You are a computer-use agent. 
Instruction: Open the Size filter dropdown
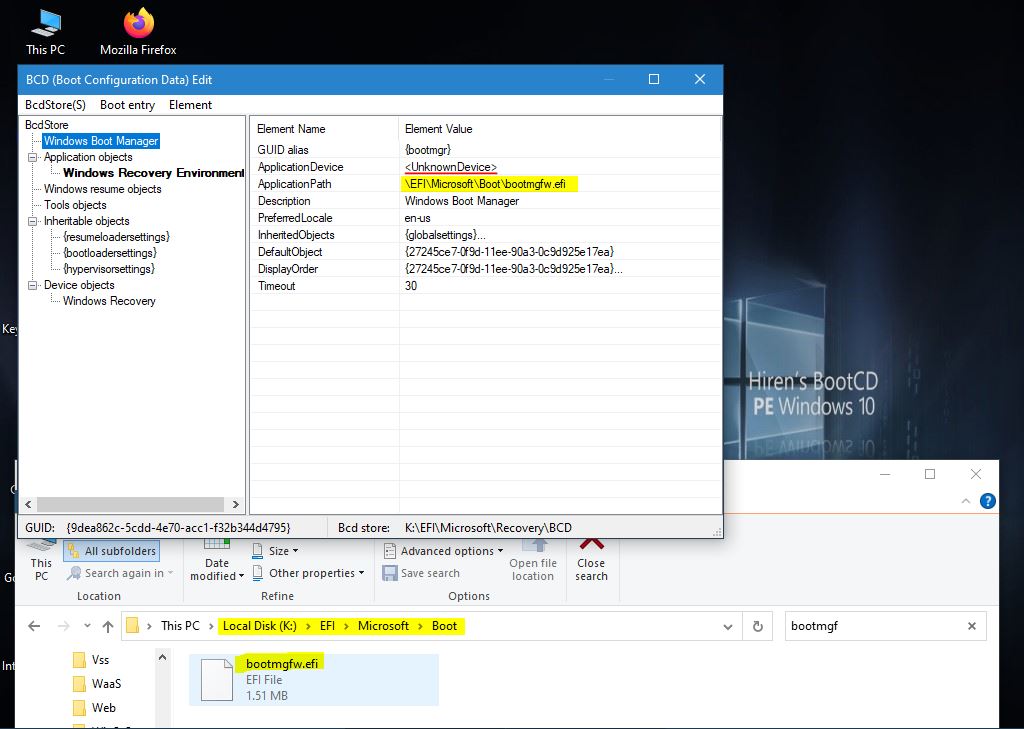[x=276, y=551]
